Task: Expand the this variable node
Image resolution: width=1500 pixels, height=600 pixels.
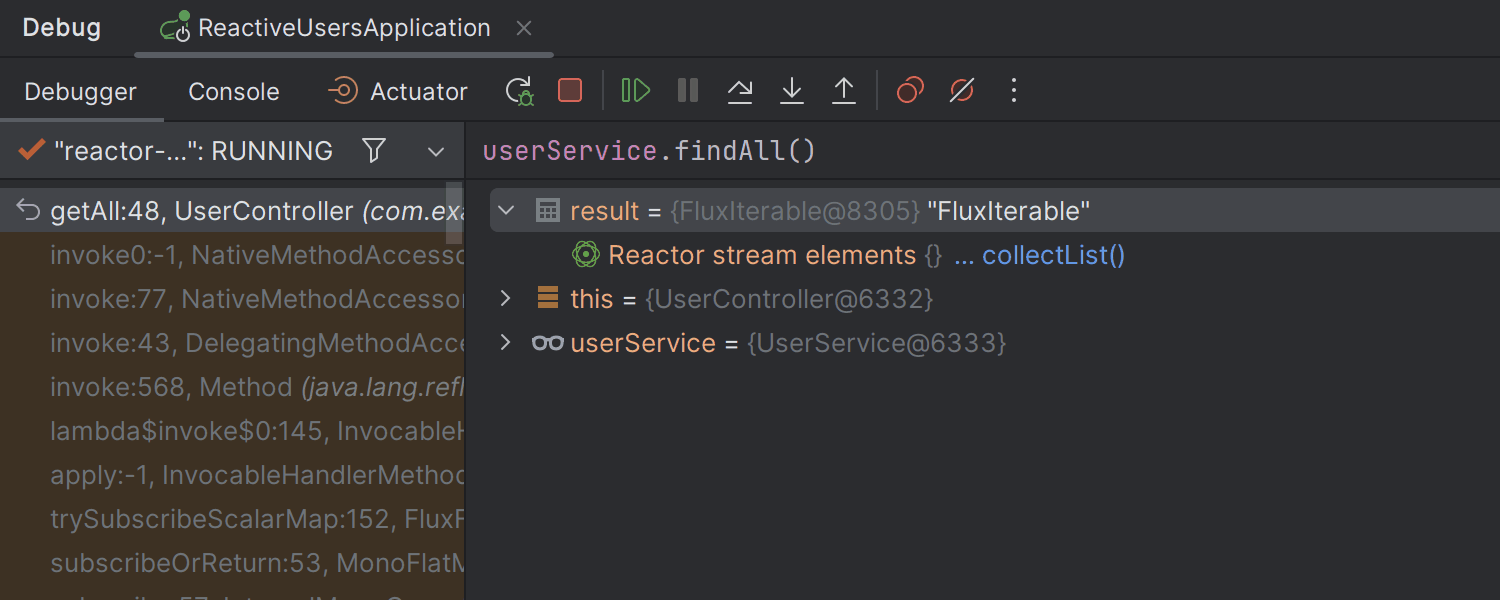Action: 506,298
